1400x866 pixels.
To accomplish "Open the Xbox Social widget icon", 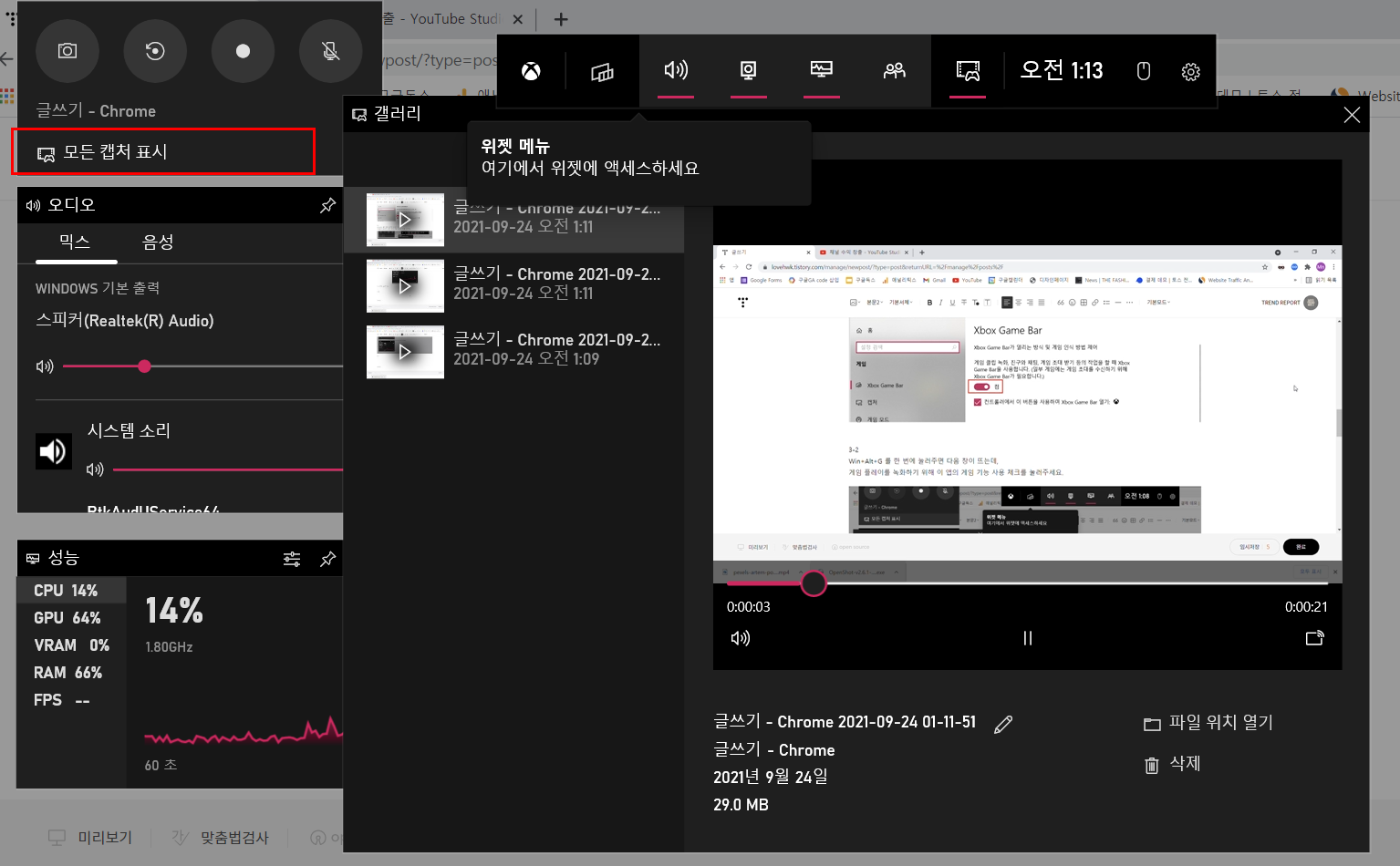I will pos(895,71).
